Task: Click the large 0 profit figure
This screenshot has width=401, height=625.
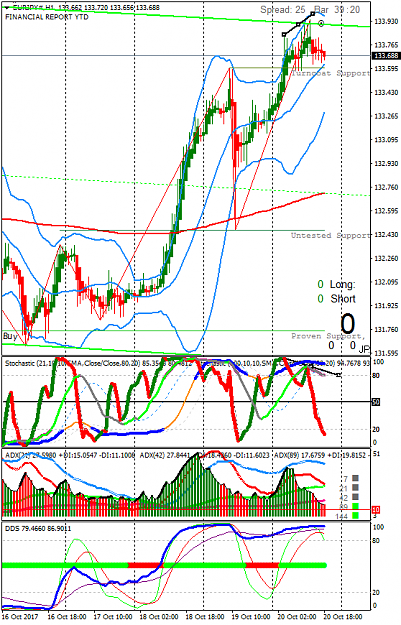Action: (348, 324)
